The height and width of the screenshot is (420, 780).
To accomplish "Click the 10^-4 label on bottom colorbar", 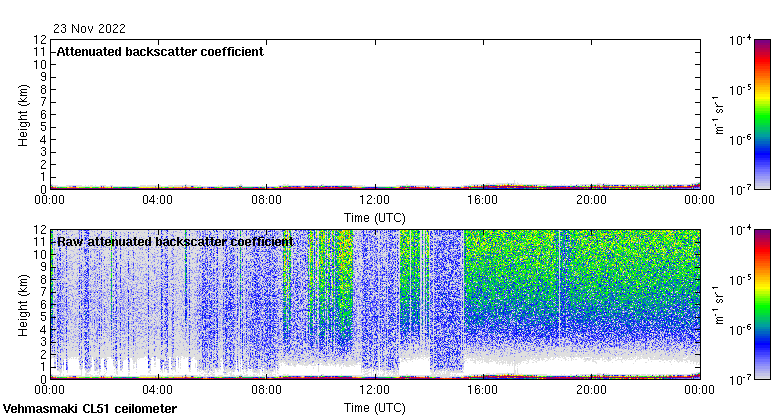I will pos(740,230).
